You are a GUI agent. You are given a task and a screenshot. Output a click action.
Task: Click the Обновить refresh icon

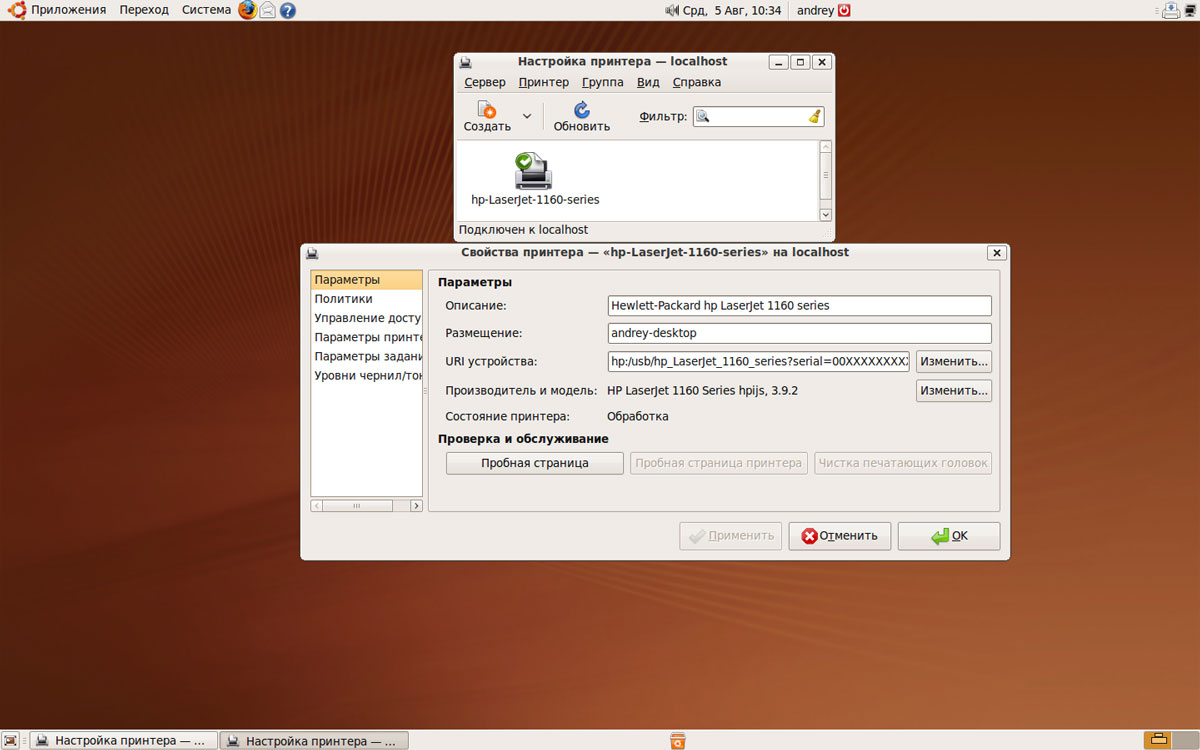581,110
